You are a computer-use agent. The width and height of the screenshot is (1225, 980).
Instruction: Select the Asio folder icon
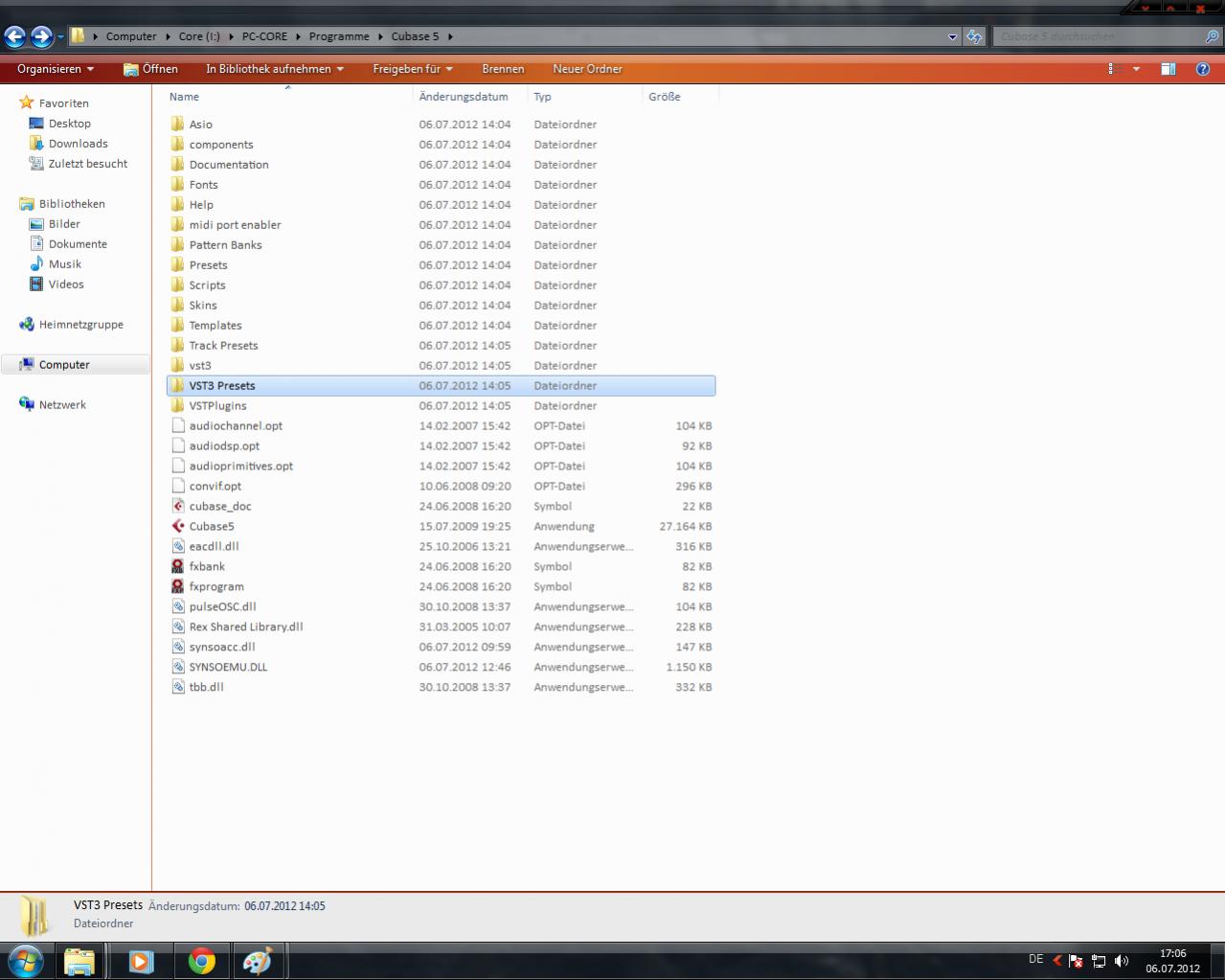(177, 124)
